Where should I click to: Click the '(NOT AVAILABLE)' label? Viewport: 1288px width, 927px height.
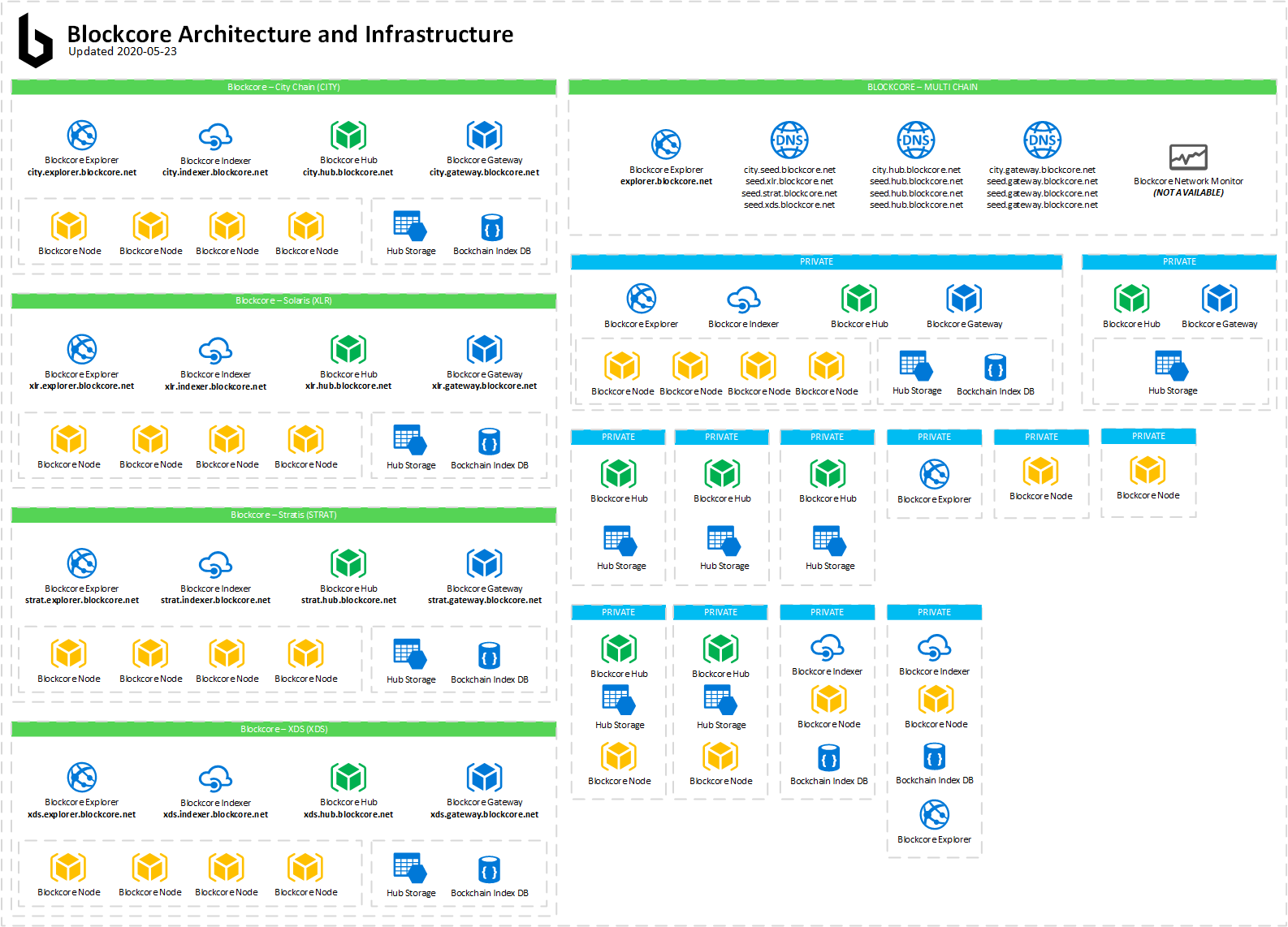click(1188, 193)
